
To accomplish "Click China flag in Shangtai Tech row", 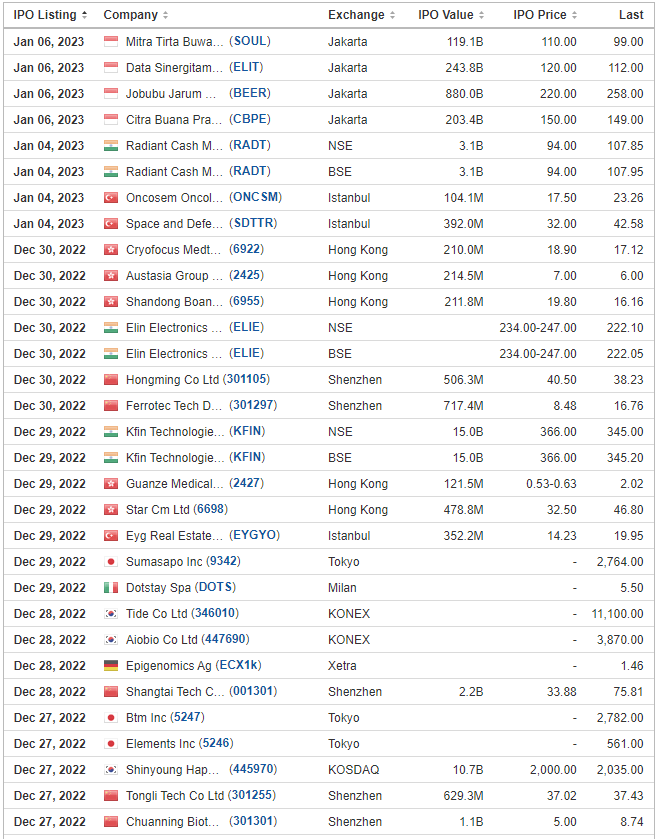I will [111, 691].
